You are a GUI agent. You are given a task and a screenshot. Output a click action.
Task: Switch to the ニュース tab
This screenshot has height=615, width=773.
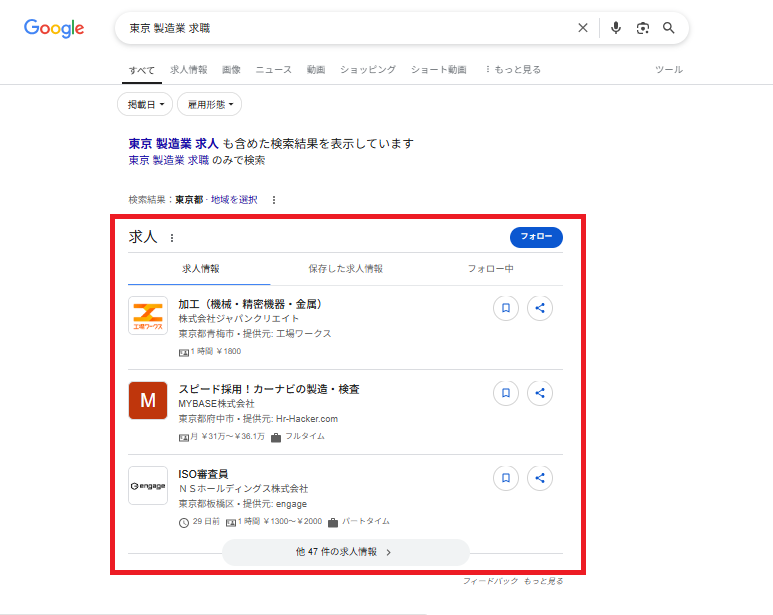274,69
